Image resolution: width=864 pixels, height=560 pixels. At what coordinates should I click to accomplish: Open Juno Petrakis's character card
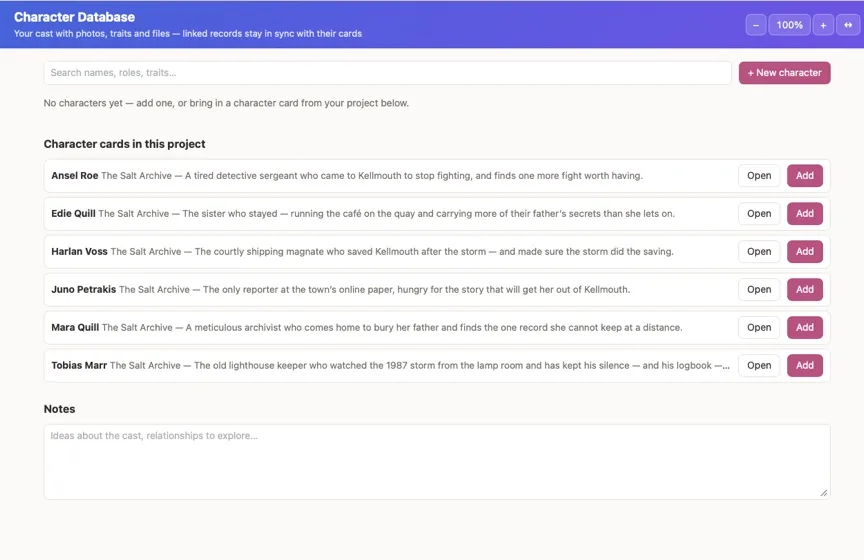[x=759, y=290]
